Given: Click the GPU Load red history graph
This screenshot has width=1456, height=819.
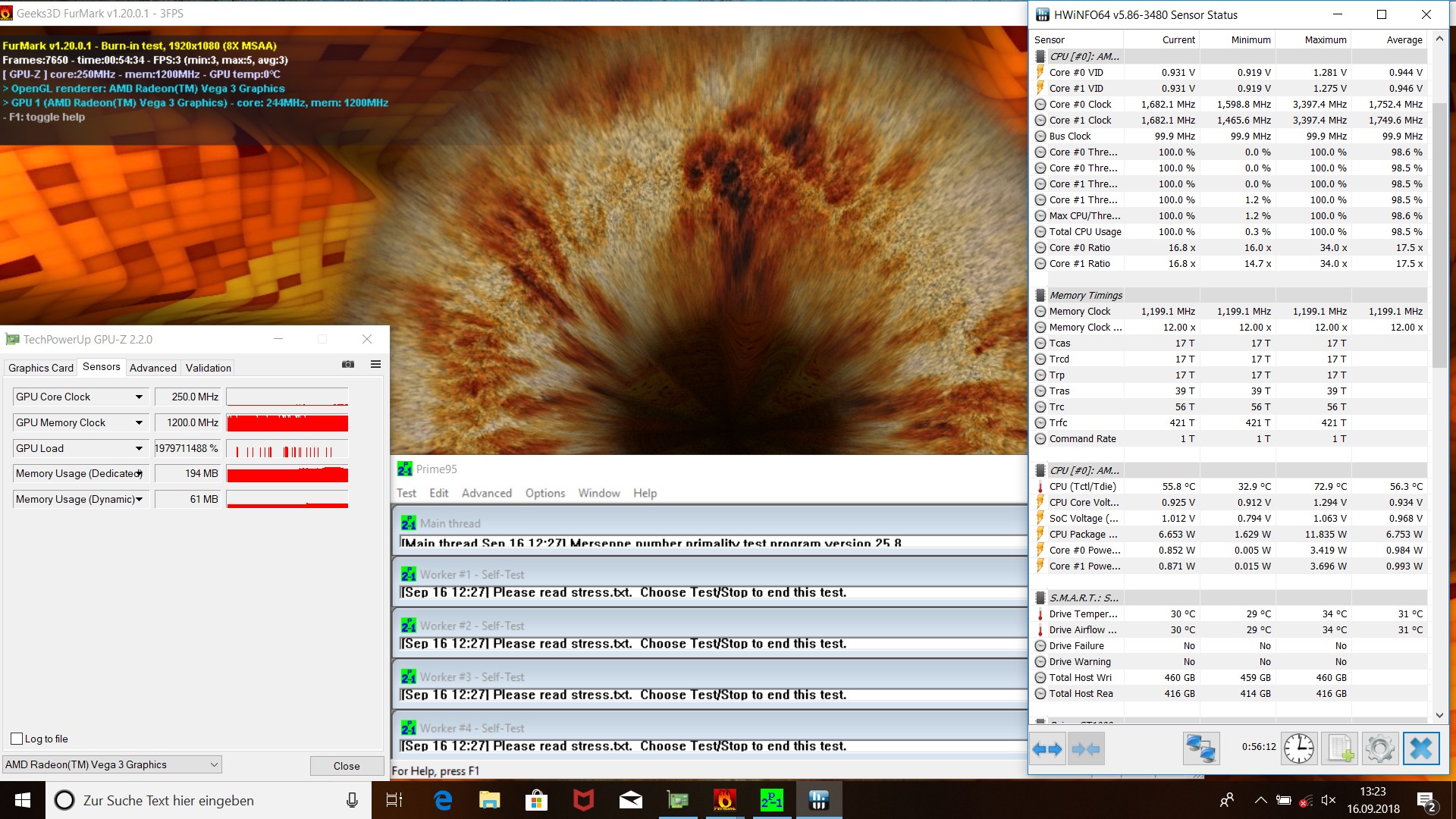Looking at the screenshot, I should pos(287,449).
